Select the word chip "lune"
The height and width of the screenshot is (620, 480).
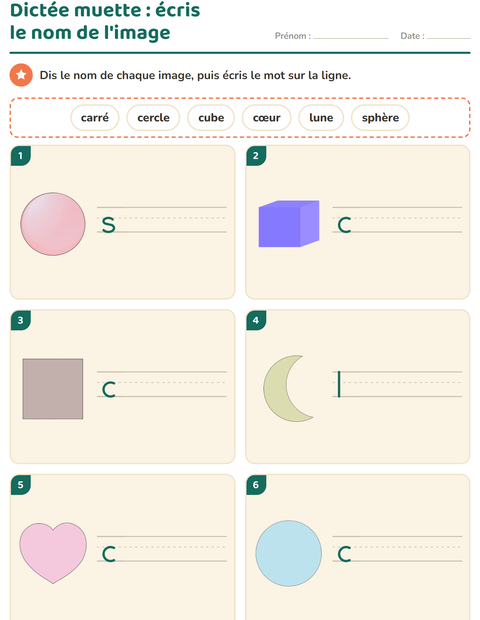pos(321,117)
